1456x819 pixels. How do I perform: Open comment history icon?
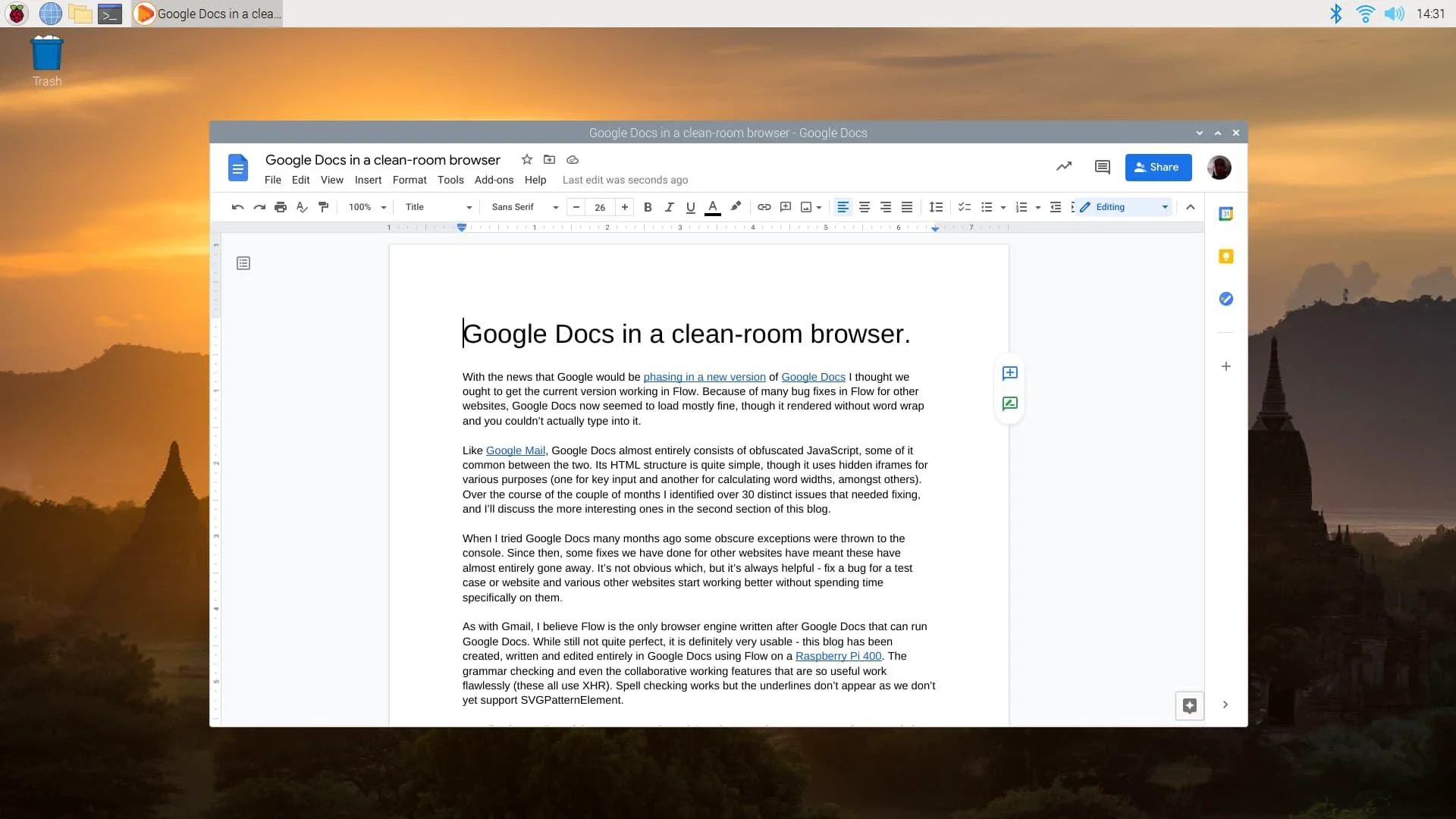[x=1102, y=167]
